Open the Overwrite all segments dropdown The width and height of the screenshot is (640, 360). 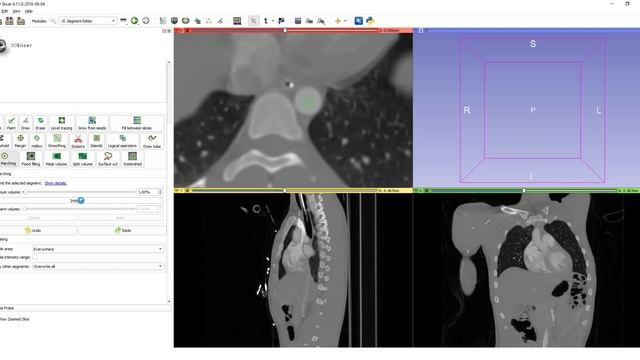tap(98, 266)
